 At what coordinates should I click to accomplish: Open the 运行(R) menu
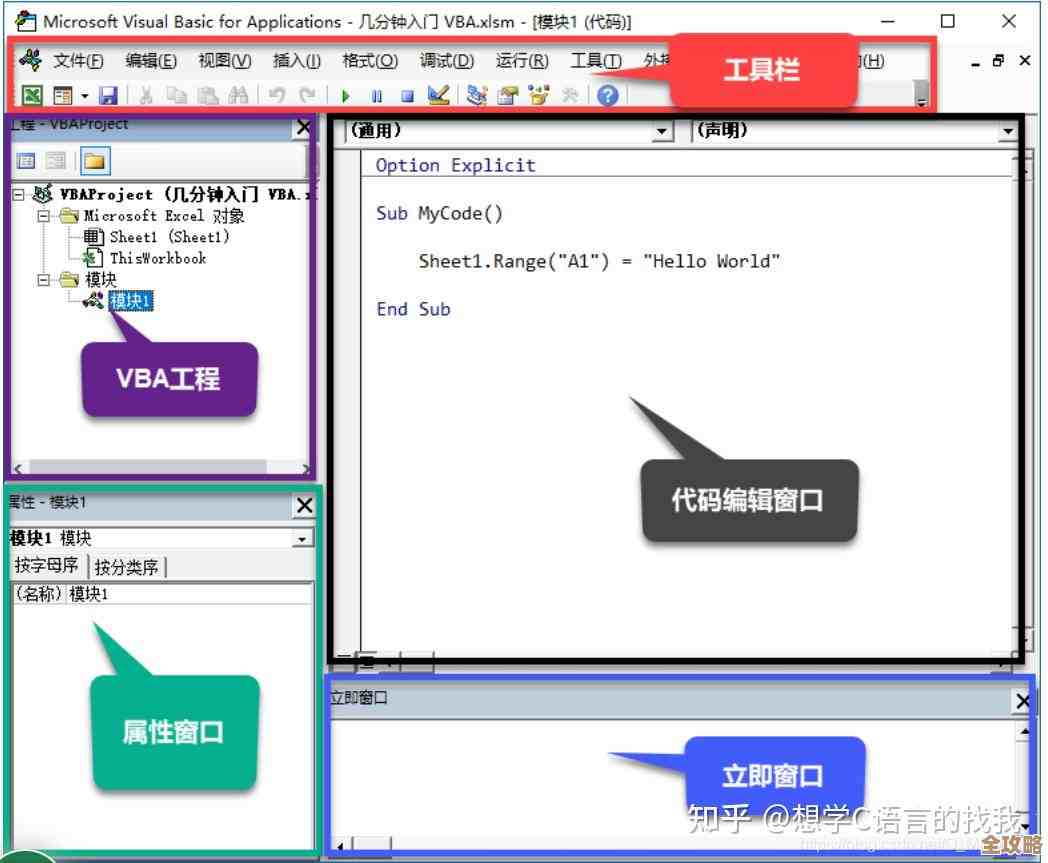[x=521, y=61]
